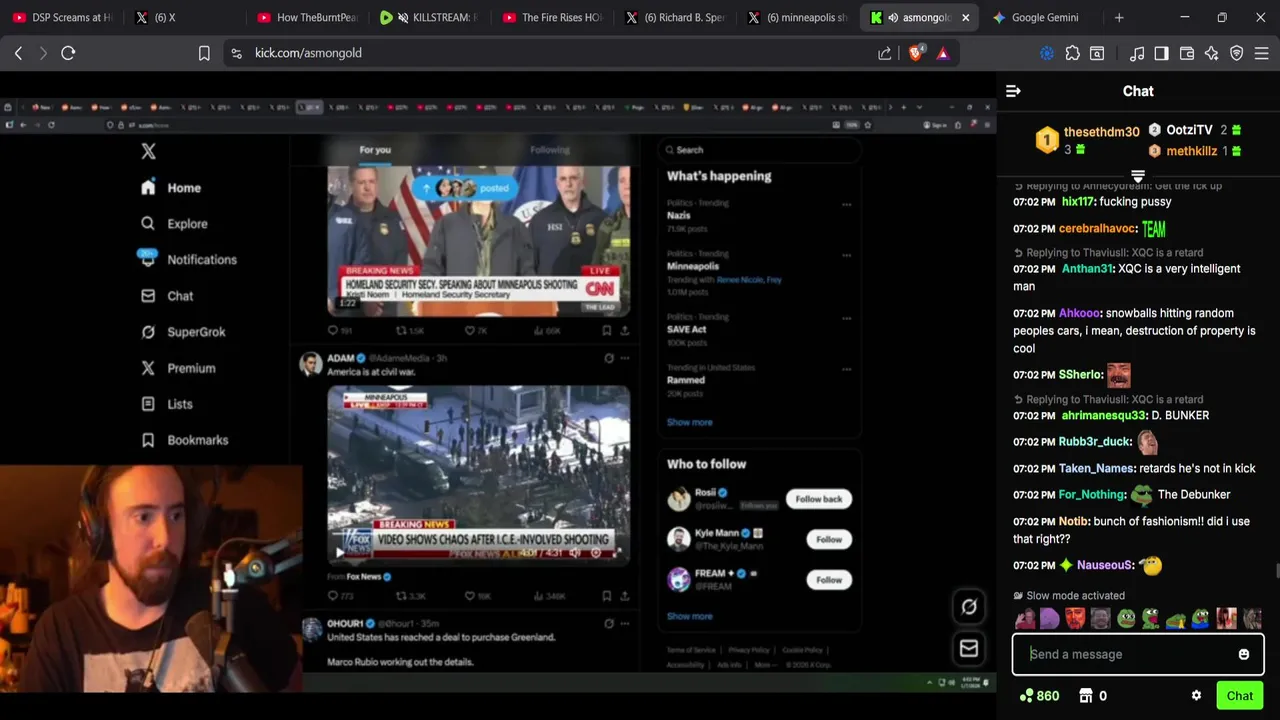The width and height of the screenshot is (1280, 720).
Task: Click username For_Nothing in chat
Action: 1092,495
